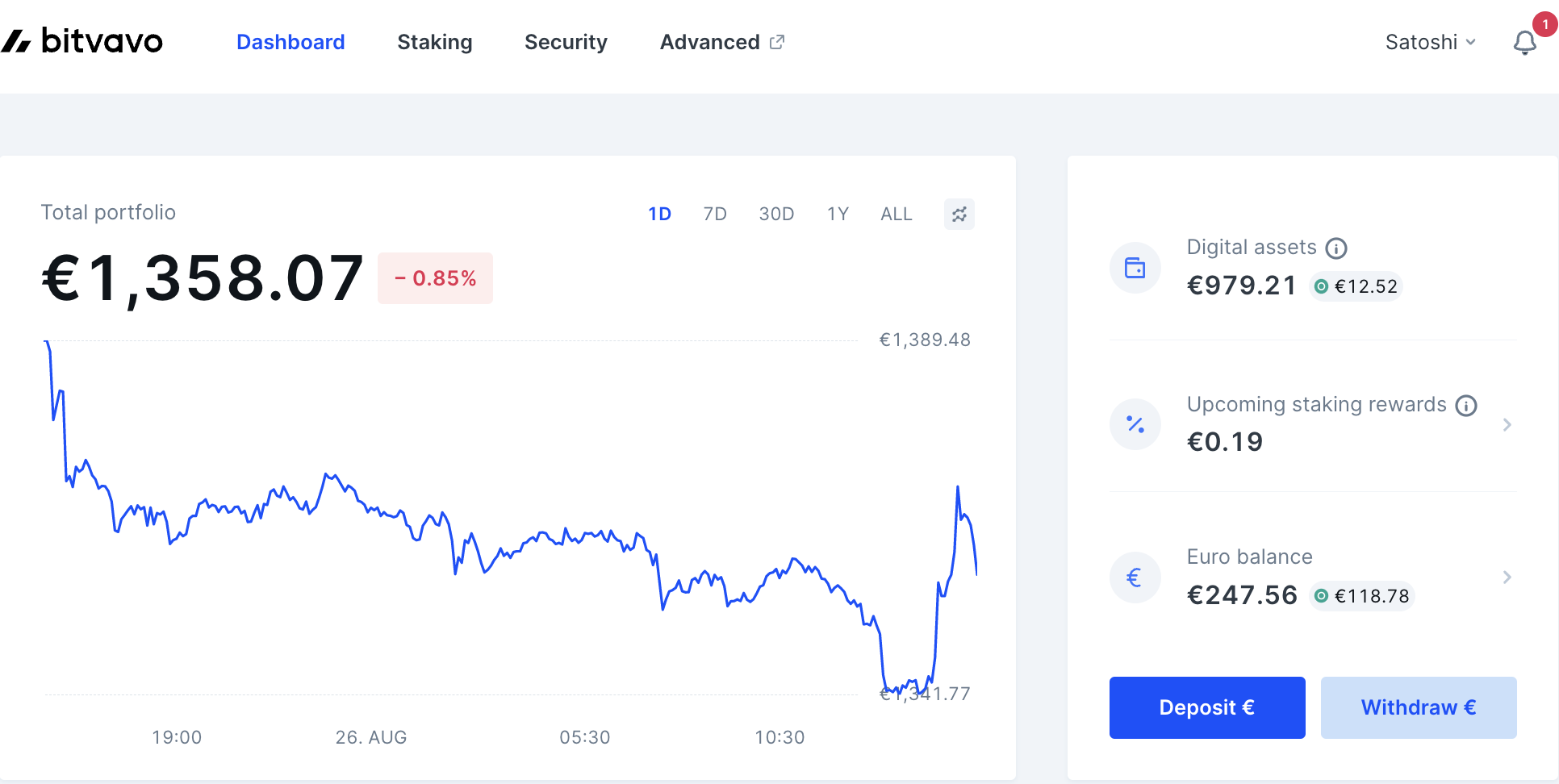Open the Advanced external link
1559x784 pixels.
coord(721,42)
